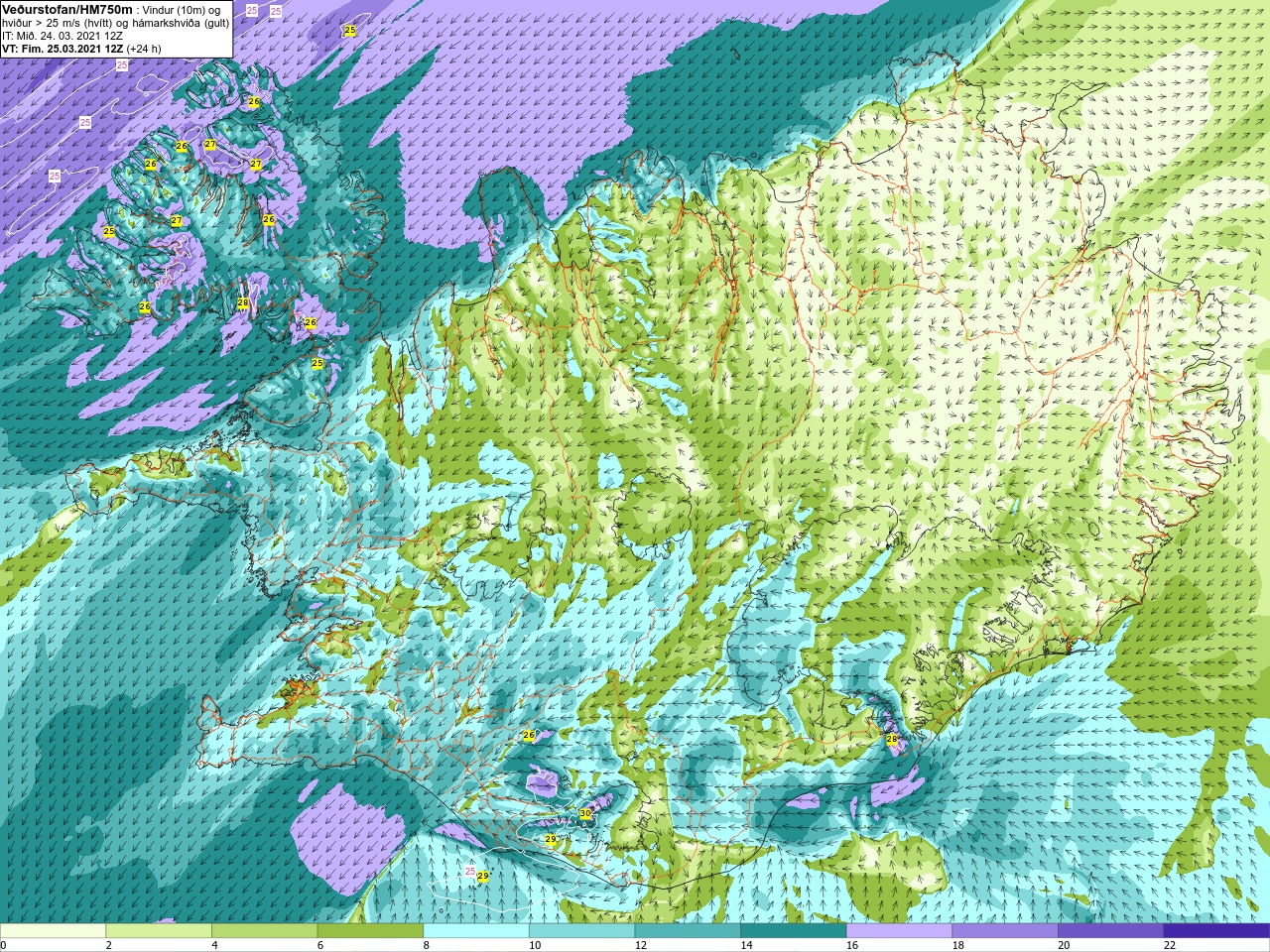Click the 8–10 m/s light cyan legend segment

point(476,931)
